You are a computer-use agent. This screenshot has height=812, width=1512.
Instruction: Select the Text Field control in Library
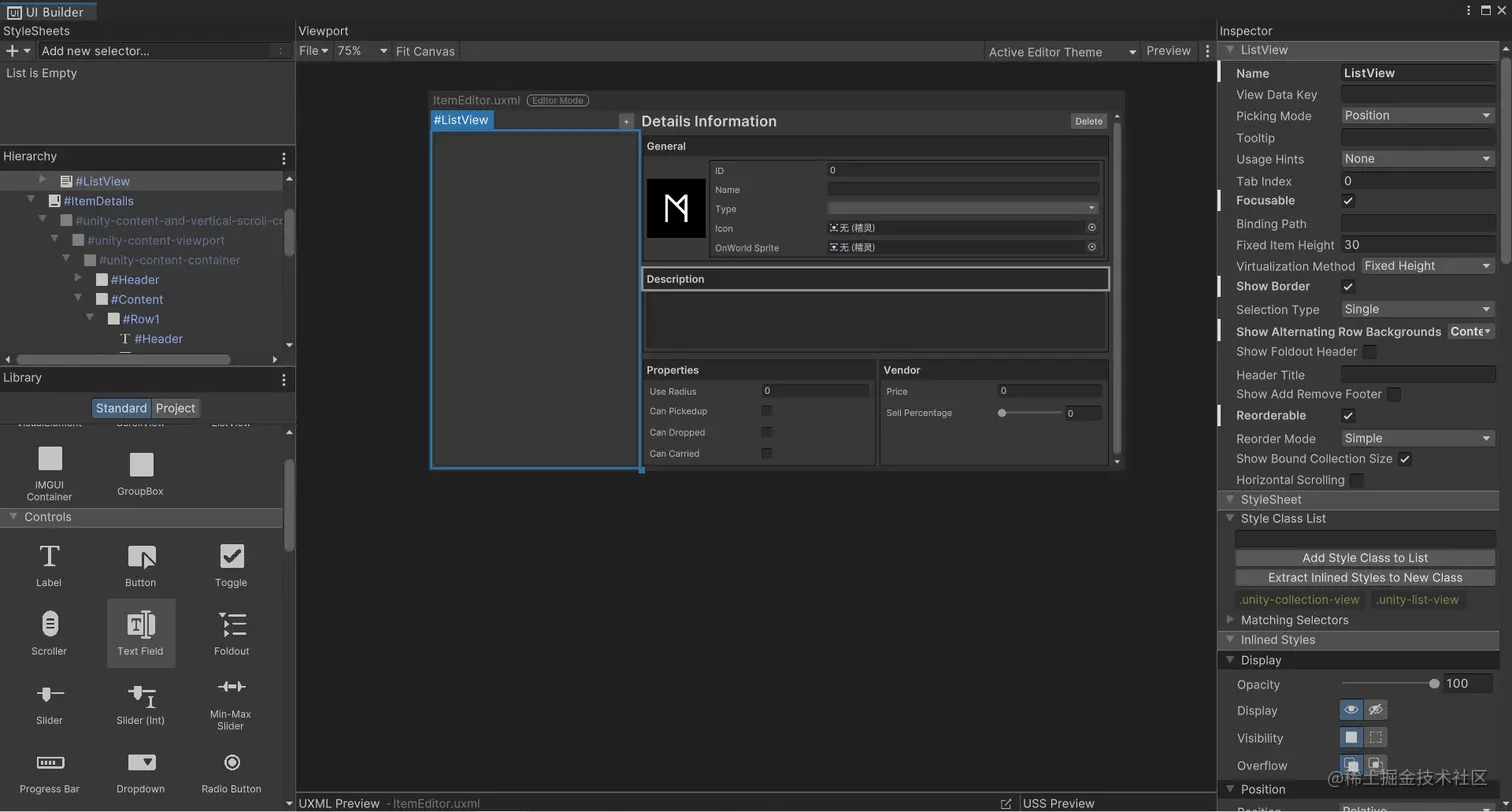(x=141, y=634)
